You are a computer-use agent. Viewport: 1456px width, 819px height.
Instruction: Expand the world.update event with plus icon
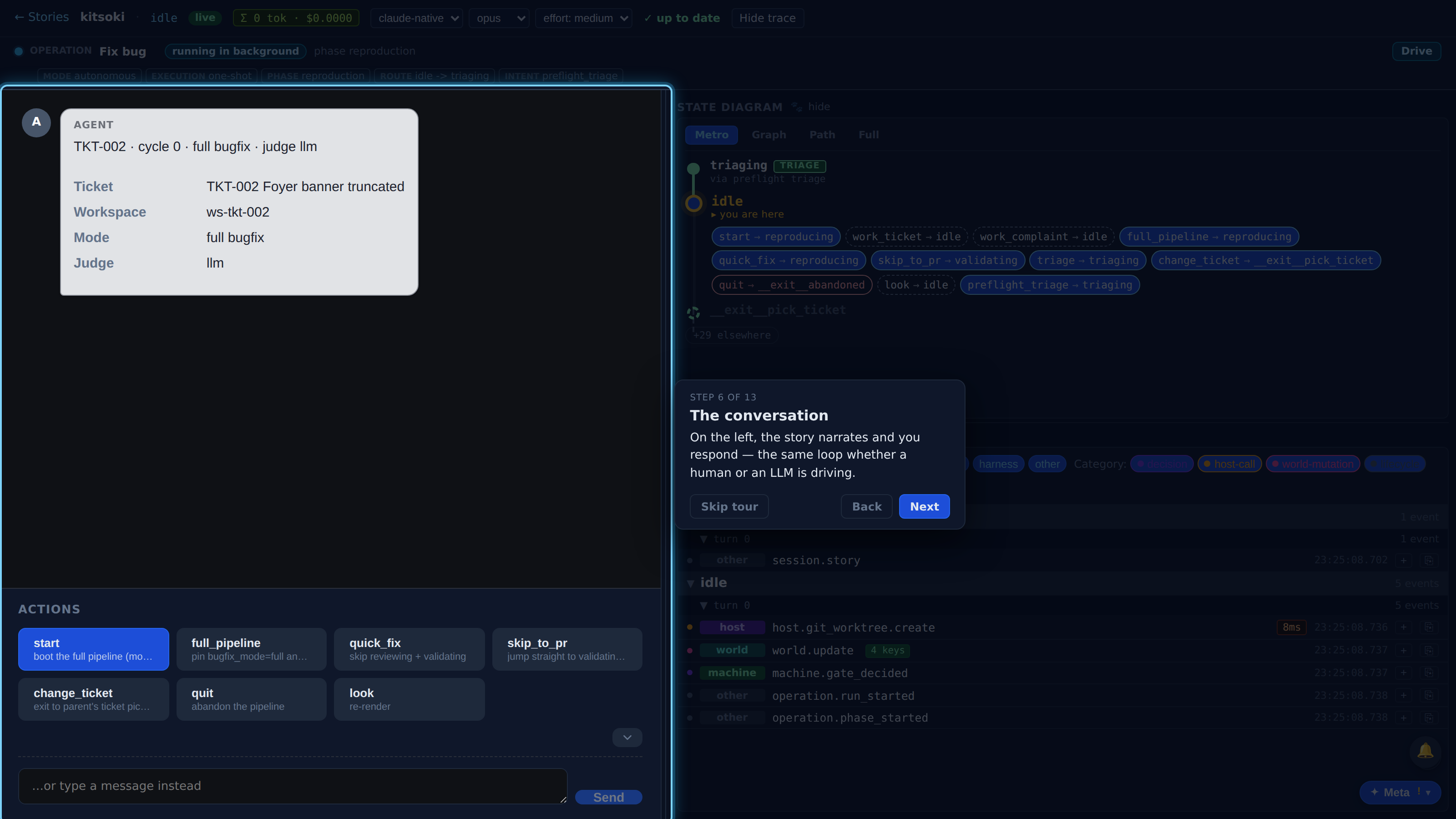[x=1403, y=650]
